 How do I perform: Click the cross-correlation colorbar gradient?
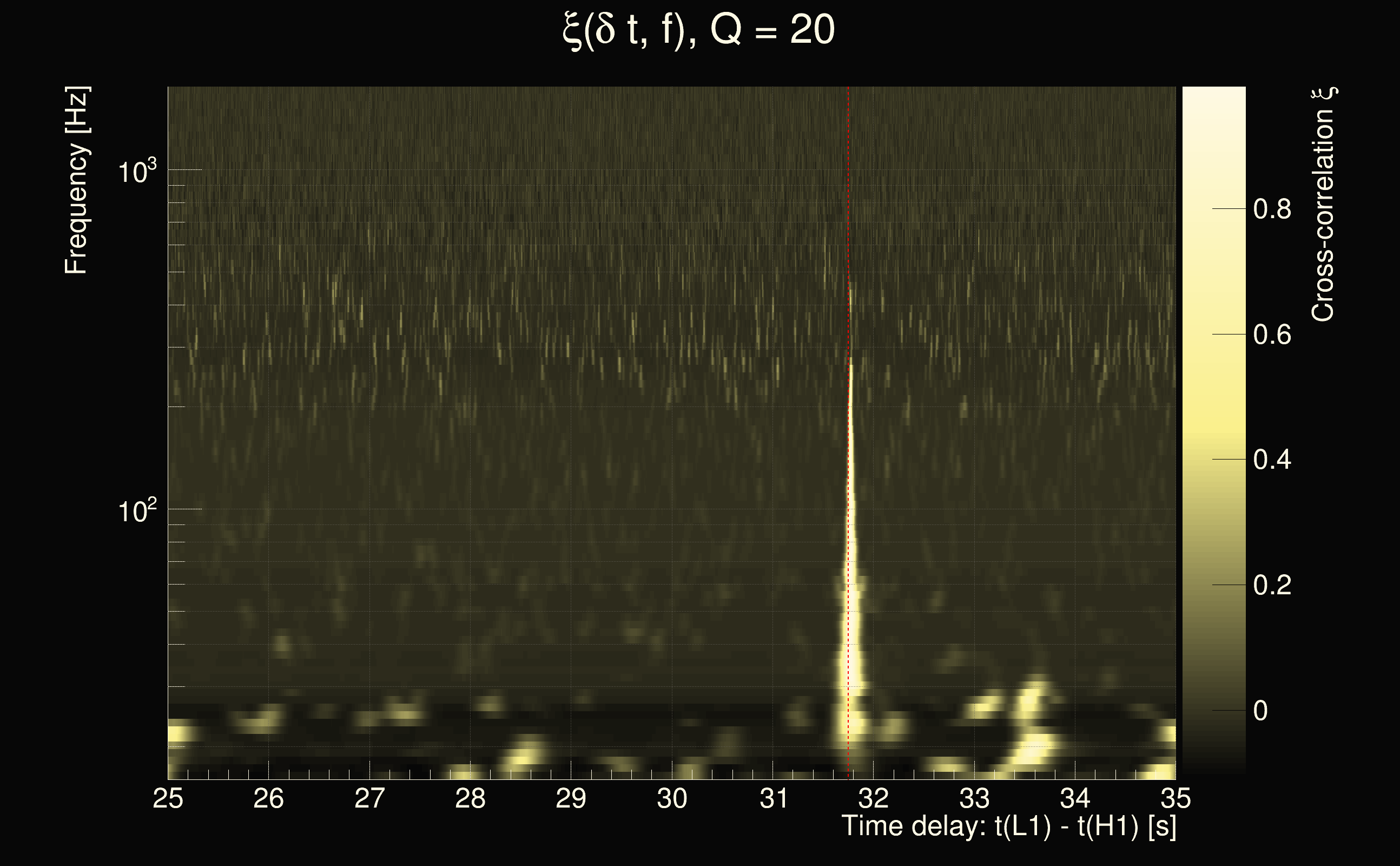click(1213, 430)
